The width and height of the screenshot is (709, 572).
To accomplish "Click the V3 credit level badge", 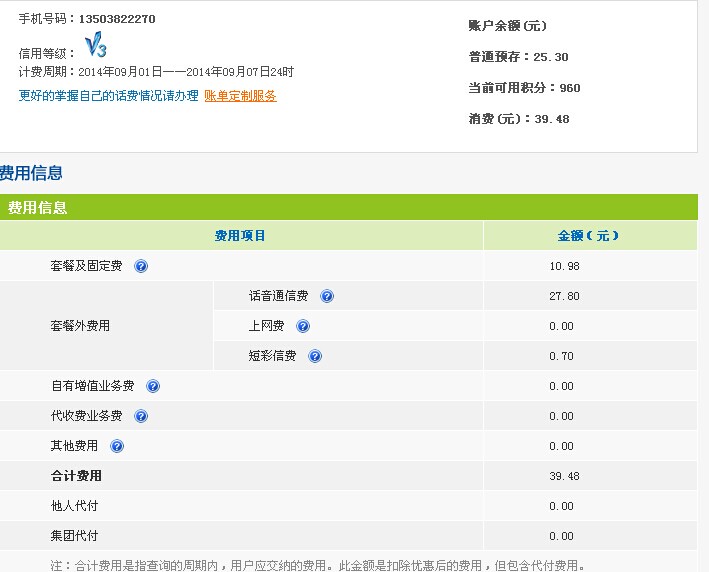I will [96, 45].
